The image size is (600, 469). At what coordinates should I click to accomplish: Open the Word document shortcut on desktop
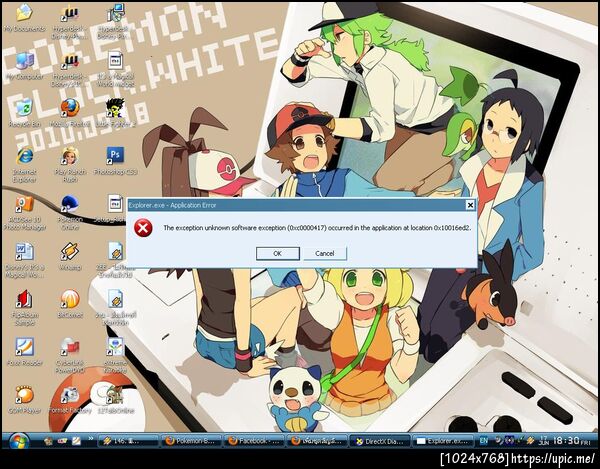[x=24, y=261]
